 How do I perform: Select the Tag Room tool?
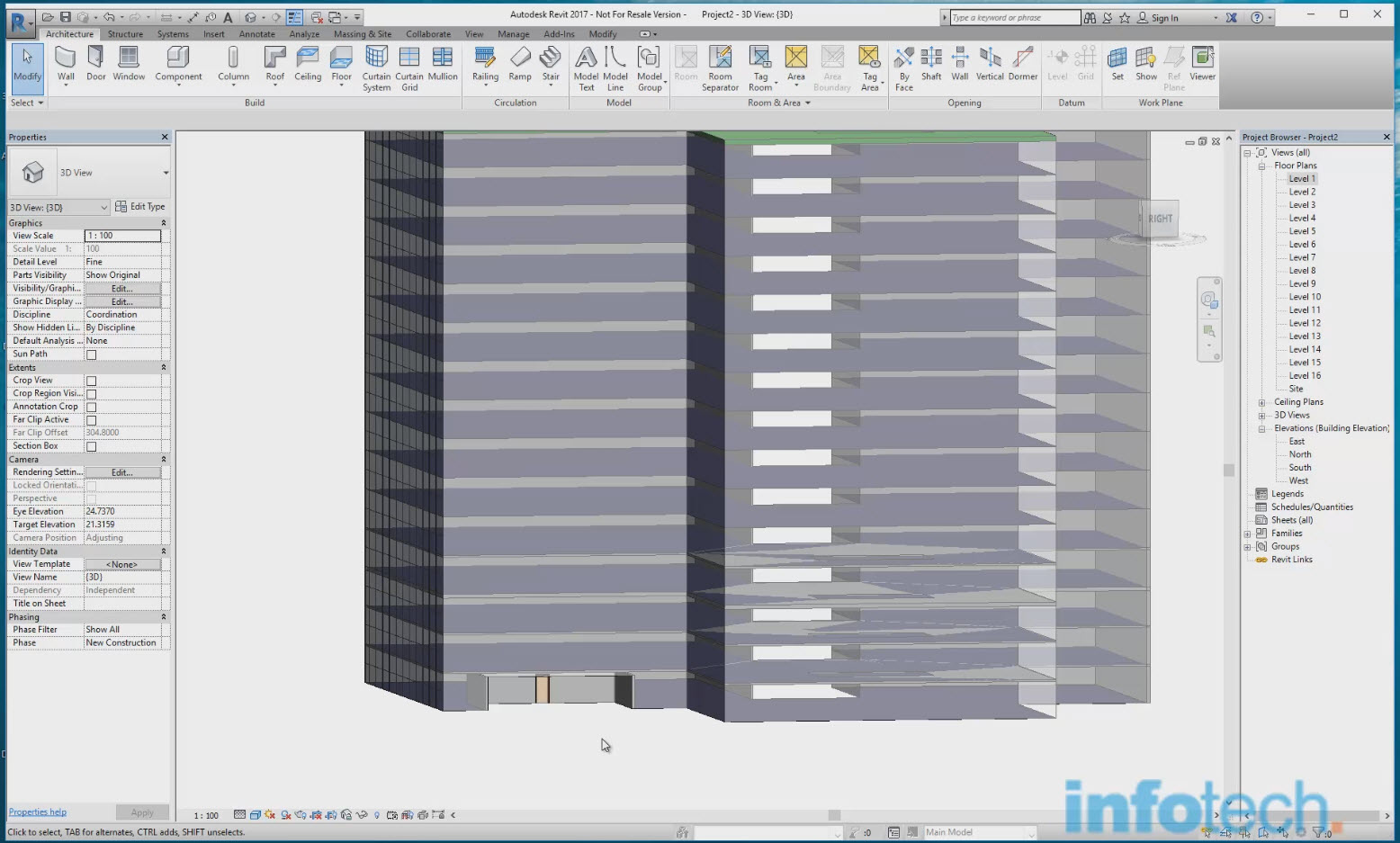click(x=760, y=68)
